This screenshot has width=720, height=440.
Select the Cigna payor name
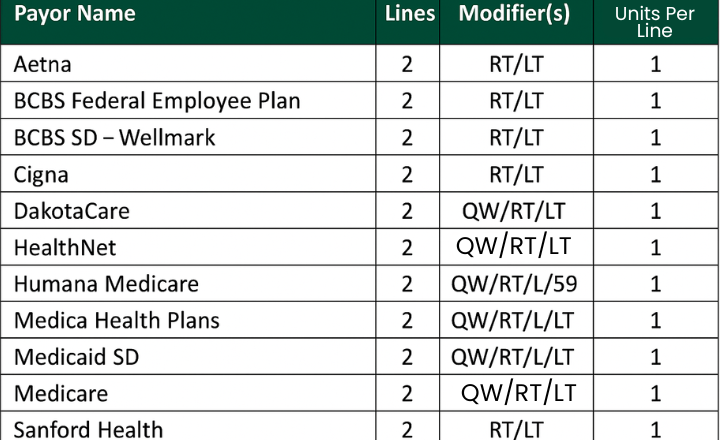[x=41, y=175]
